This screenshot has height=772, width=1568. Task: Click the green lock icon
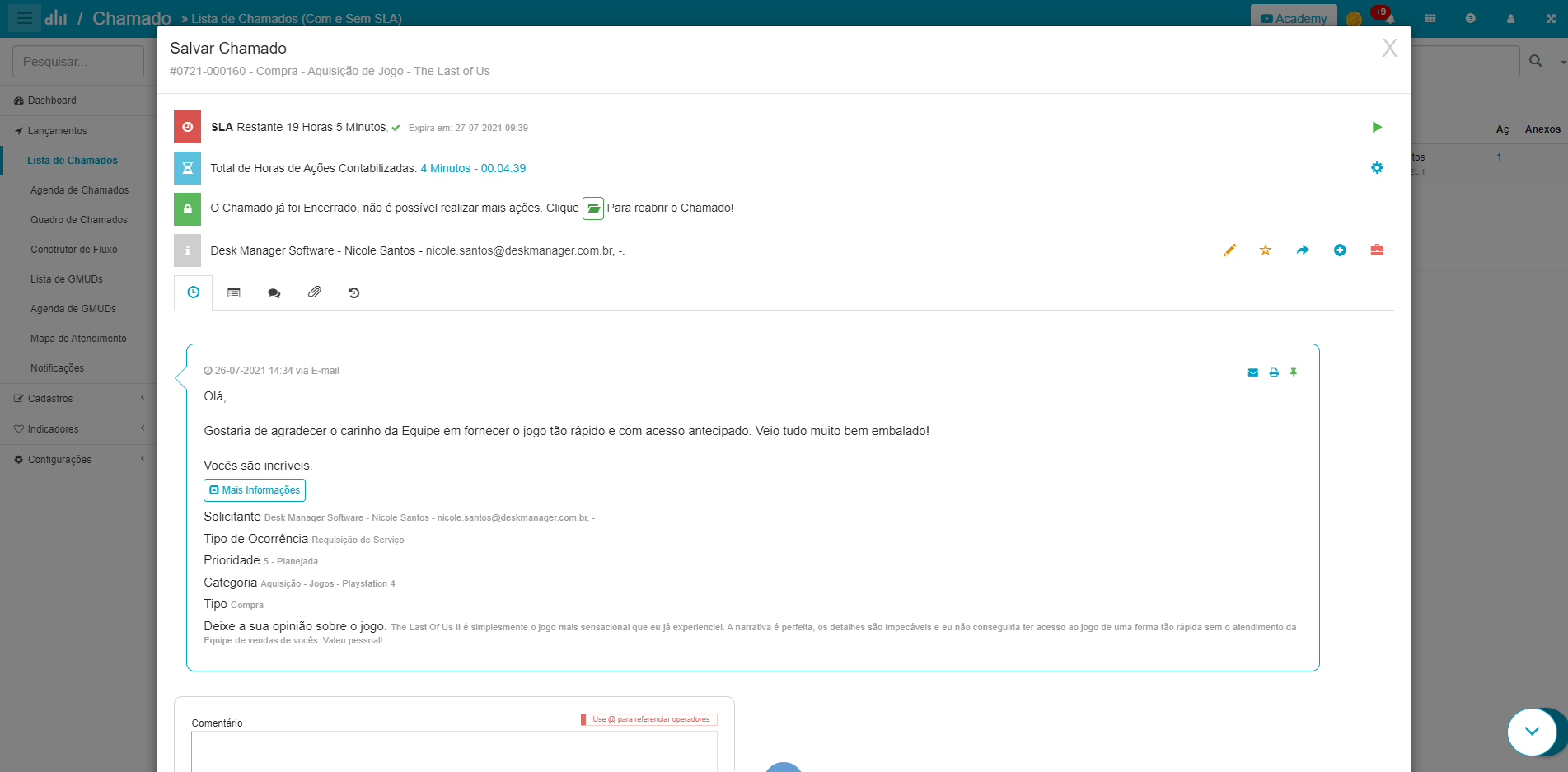tap(188, 209)
